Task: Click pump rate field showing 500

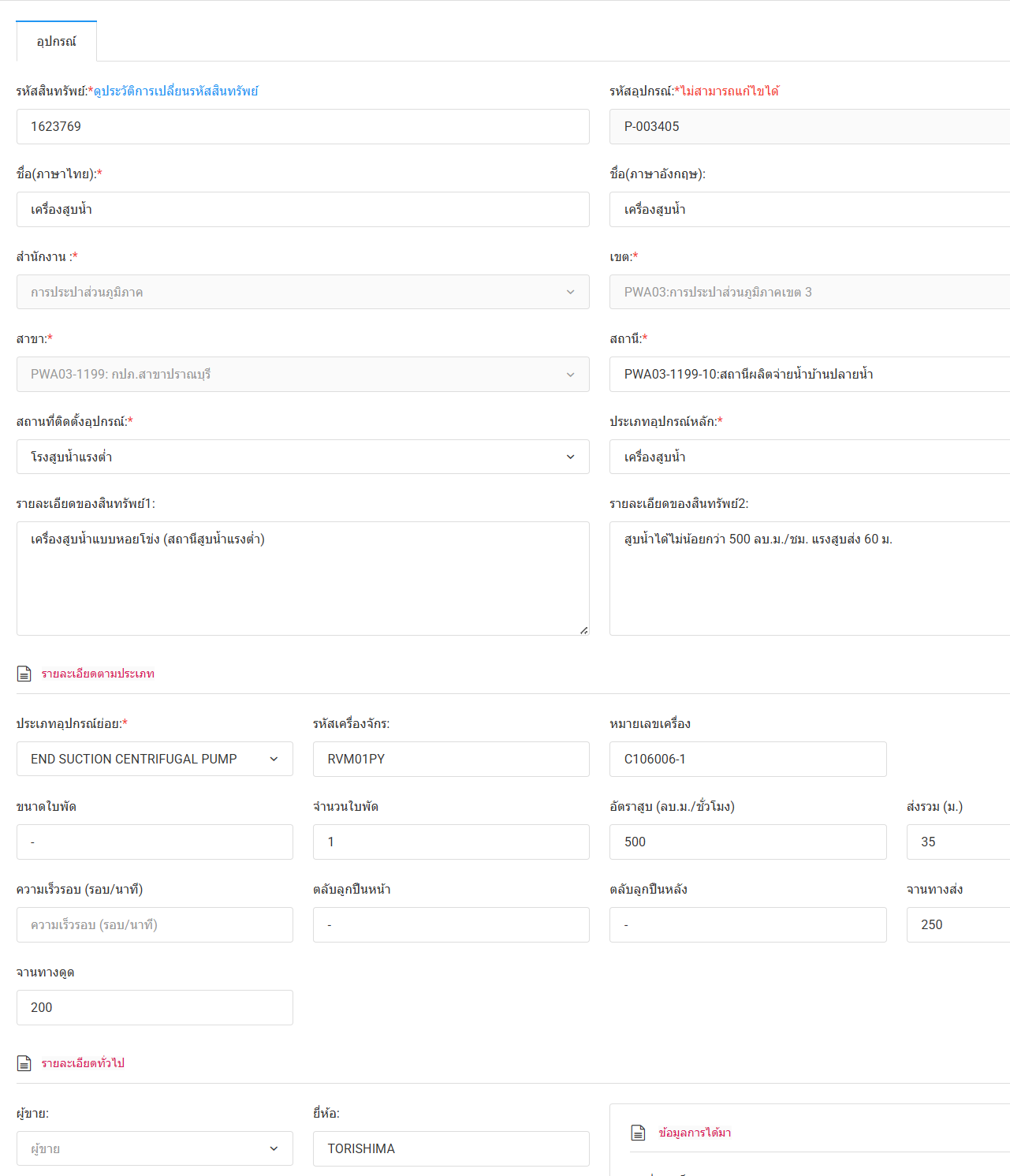Action: (x=748, y=842)
